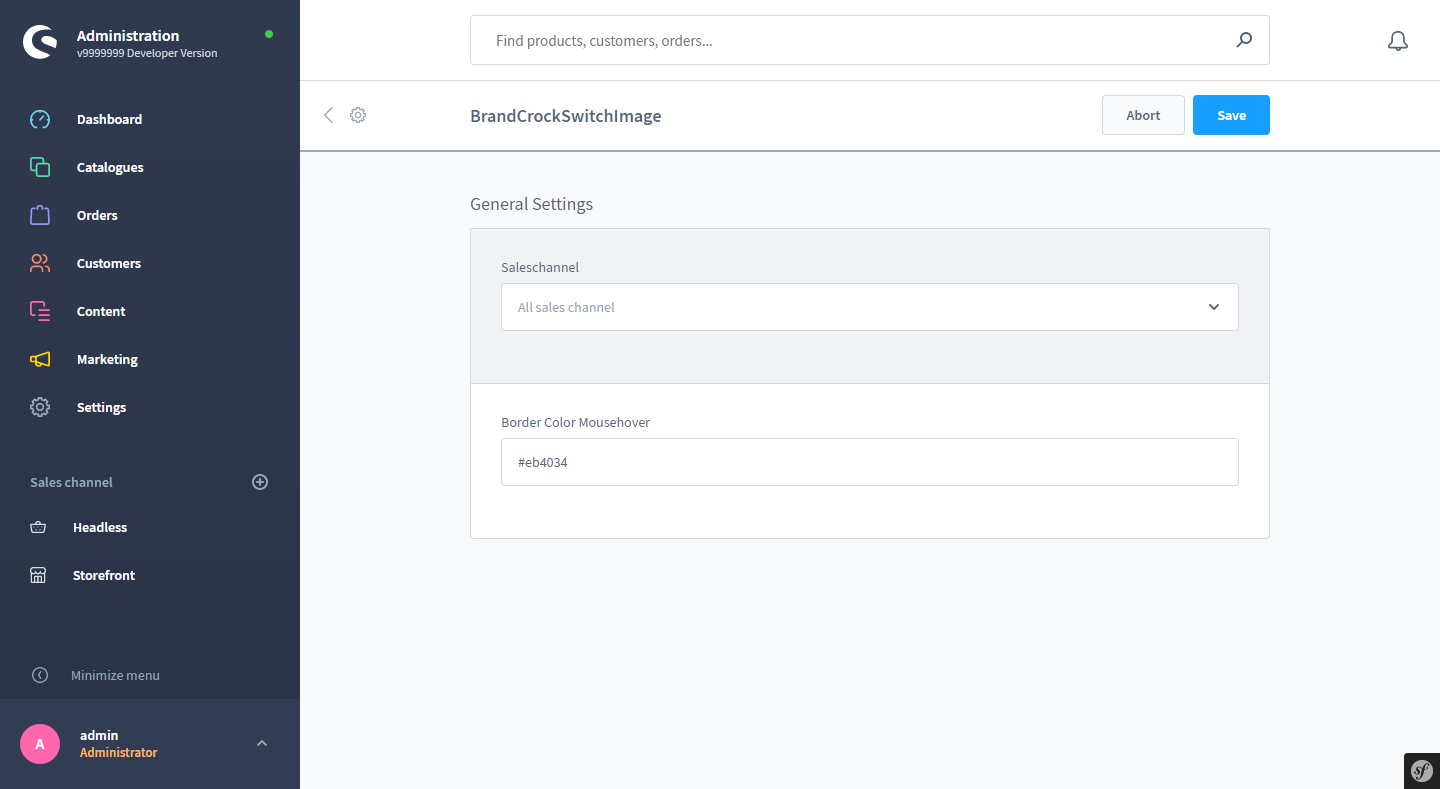Add a new sales channel with plus icon
This screenshot has height=789, width=1440.
click(260, 482)
